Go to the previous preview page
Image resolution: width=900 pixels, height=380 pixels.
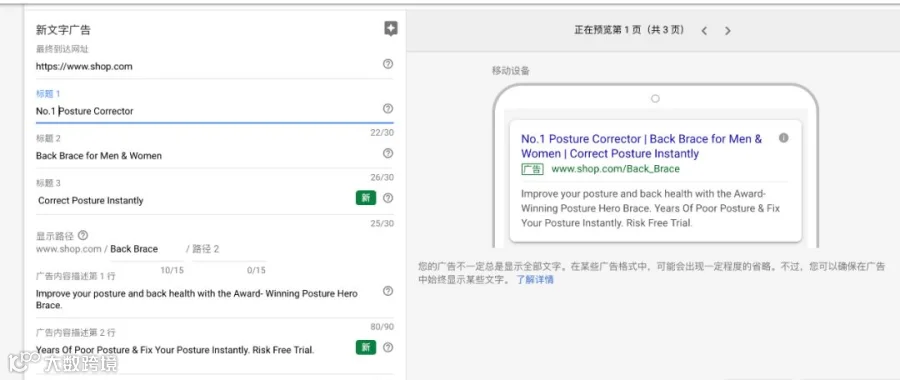click(704, 30)
